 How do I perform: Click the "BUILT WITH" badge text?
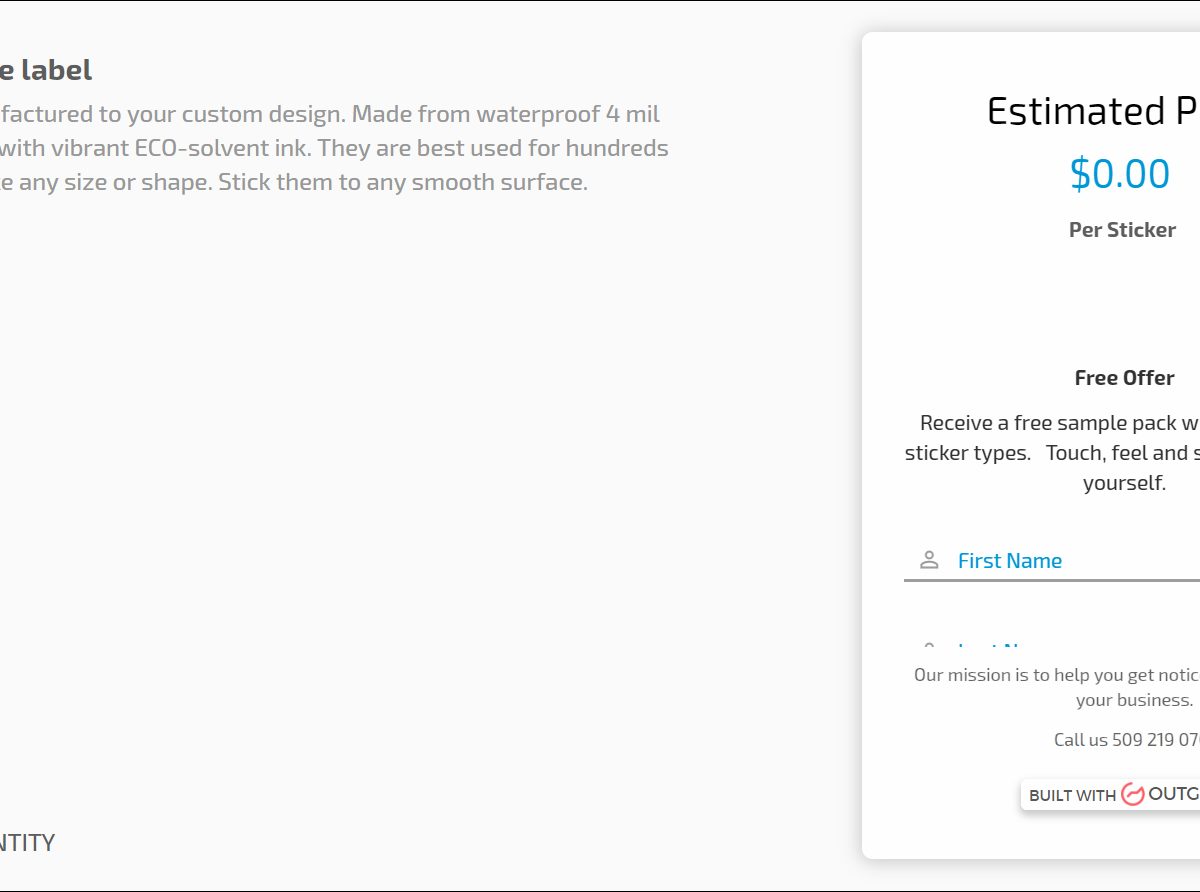pyautogui.click(x=1072, y=796)
